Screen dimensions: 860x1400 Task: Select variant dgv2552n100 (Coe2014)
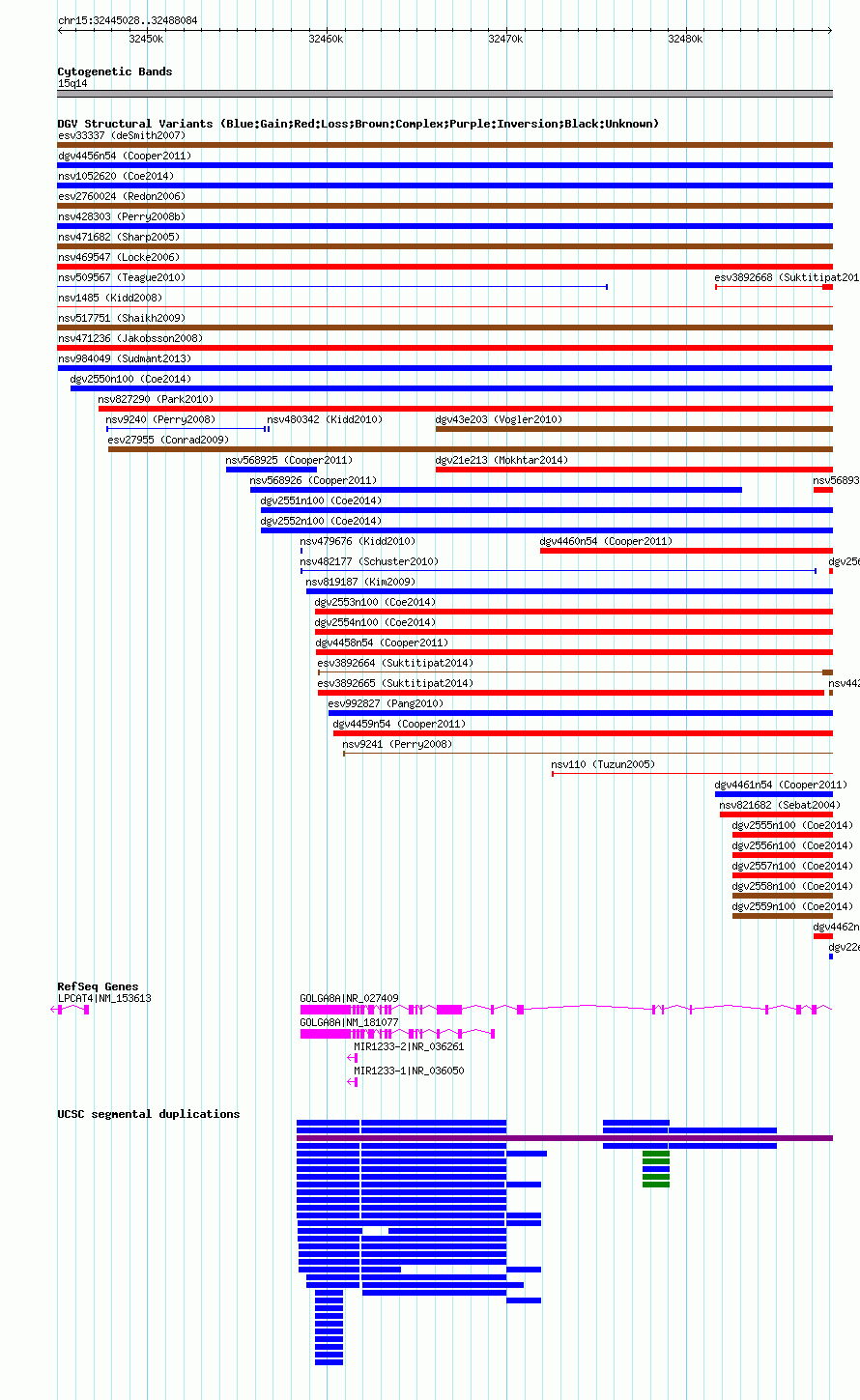point(321,521)
